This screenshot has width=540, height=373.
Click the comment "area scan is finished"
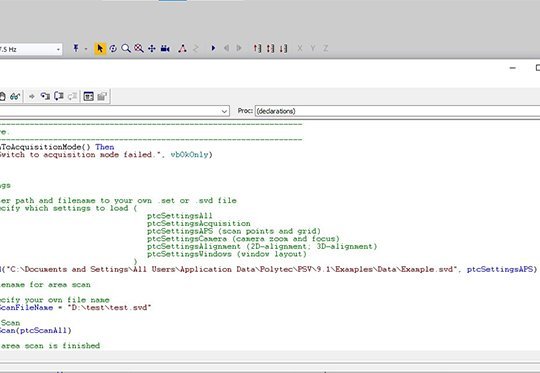click(x=50, y=345)
